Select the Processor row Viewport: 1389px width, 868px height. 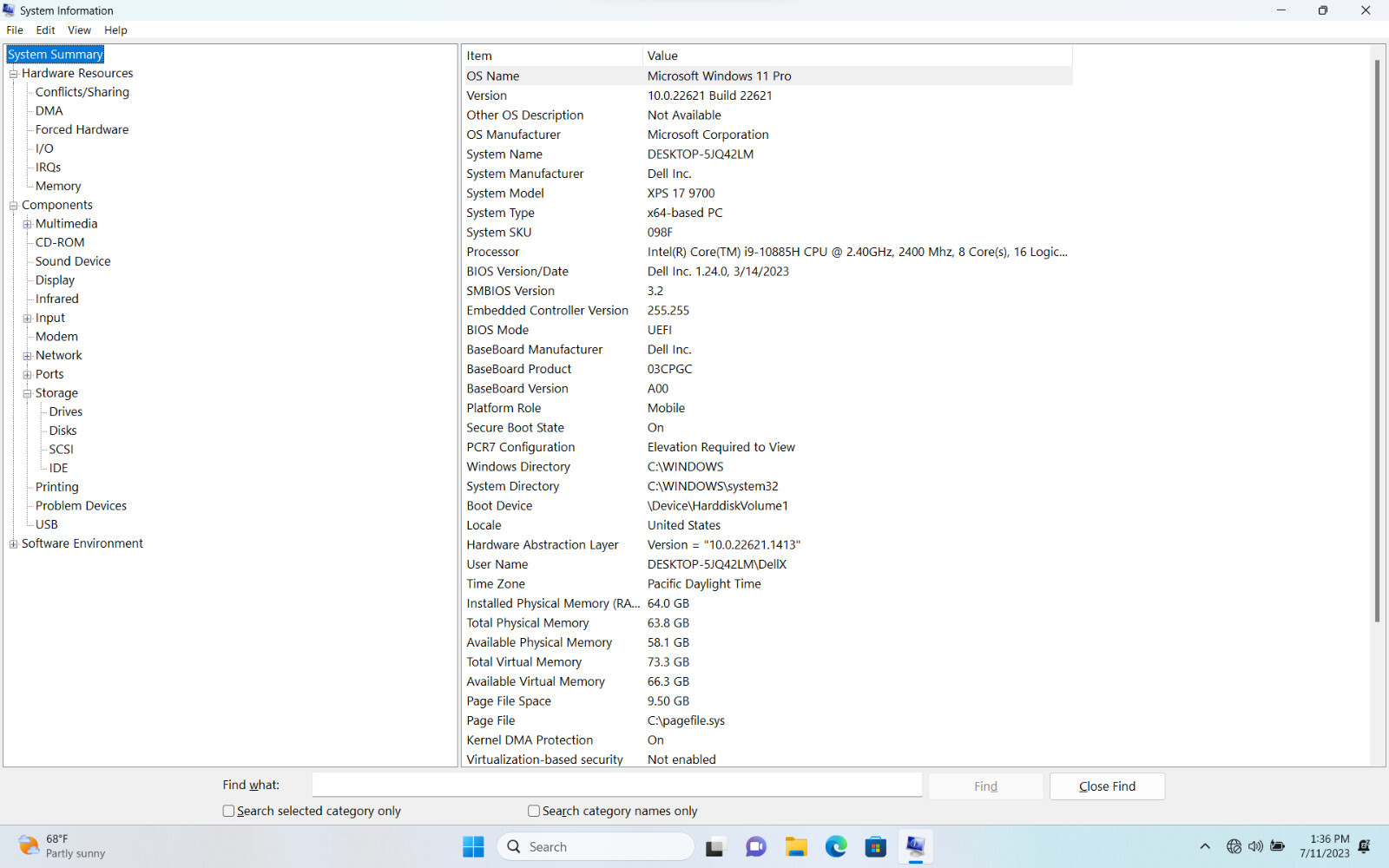pyautogui.click(x=767, y=253)
